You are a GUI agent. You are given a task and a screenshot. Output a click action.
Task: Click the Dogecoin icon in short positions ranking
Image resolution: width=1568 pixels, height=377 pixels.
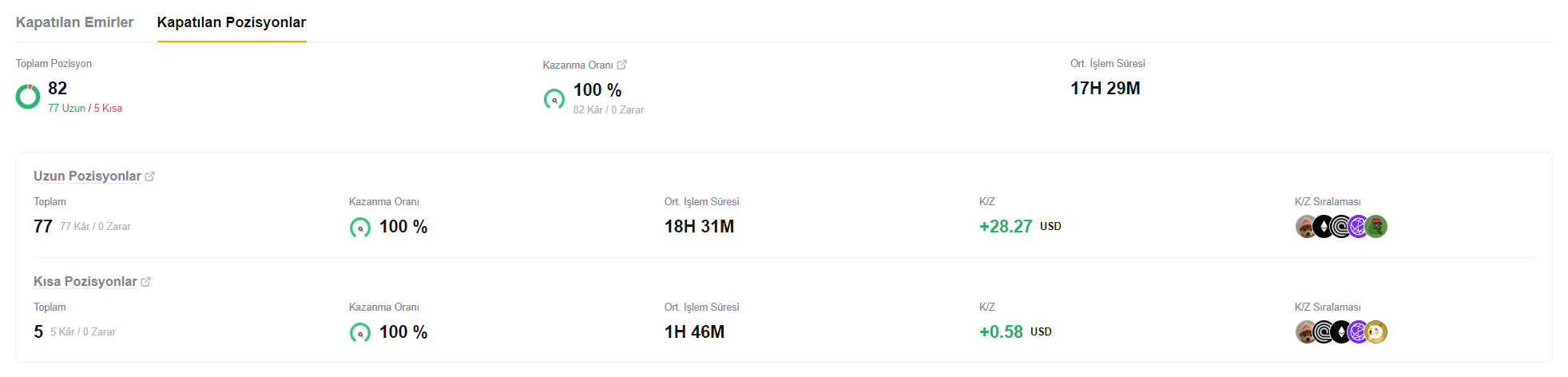(x=1376, y=332)
